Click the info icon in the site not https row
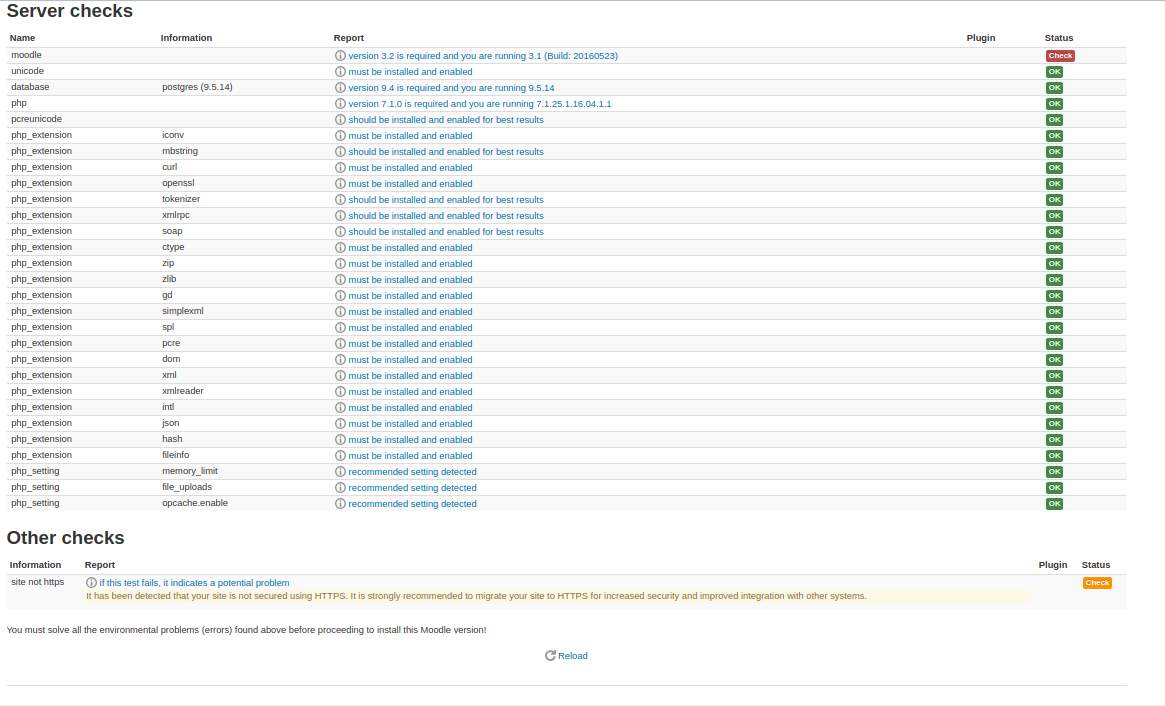 pos(91,583)
